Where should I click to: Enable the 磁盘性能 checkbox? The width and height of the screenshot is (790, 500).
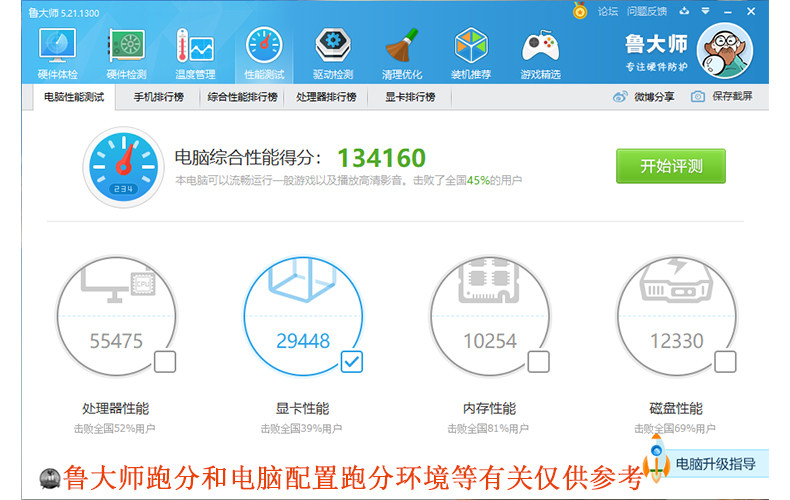tap(726, 361)
